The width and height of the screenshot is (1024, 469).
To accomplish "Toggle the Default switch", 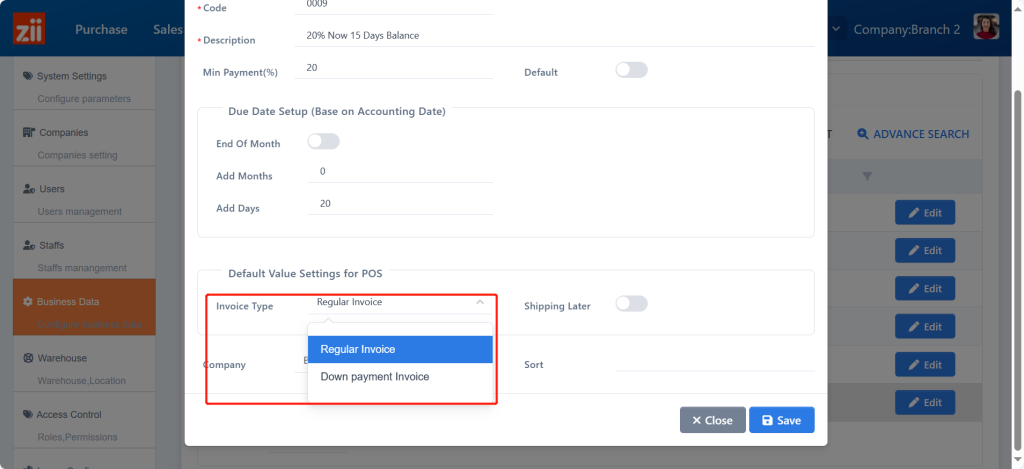I will pos(631,71).
